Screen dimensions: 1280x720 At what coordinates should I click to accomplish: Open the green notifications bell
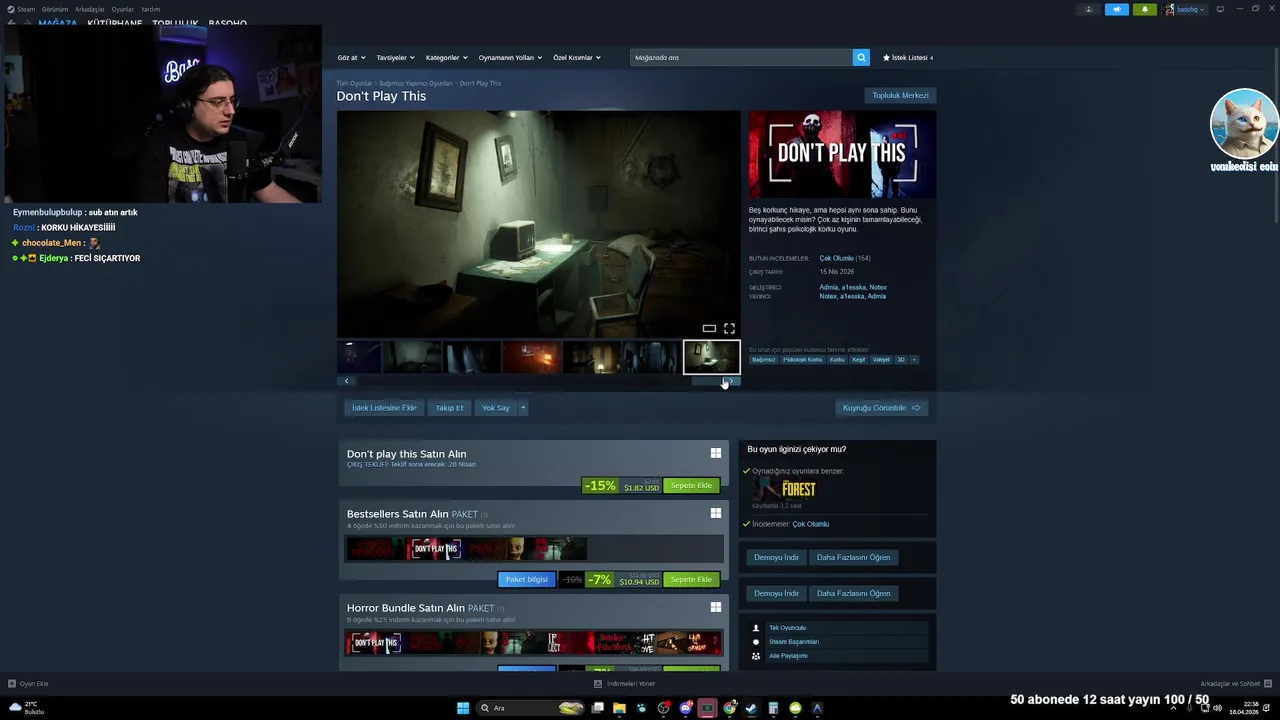click(1145, 9)
